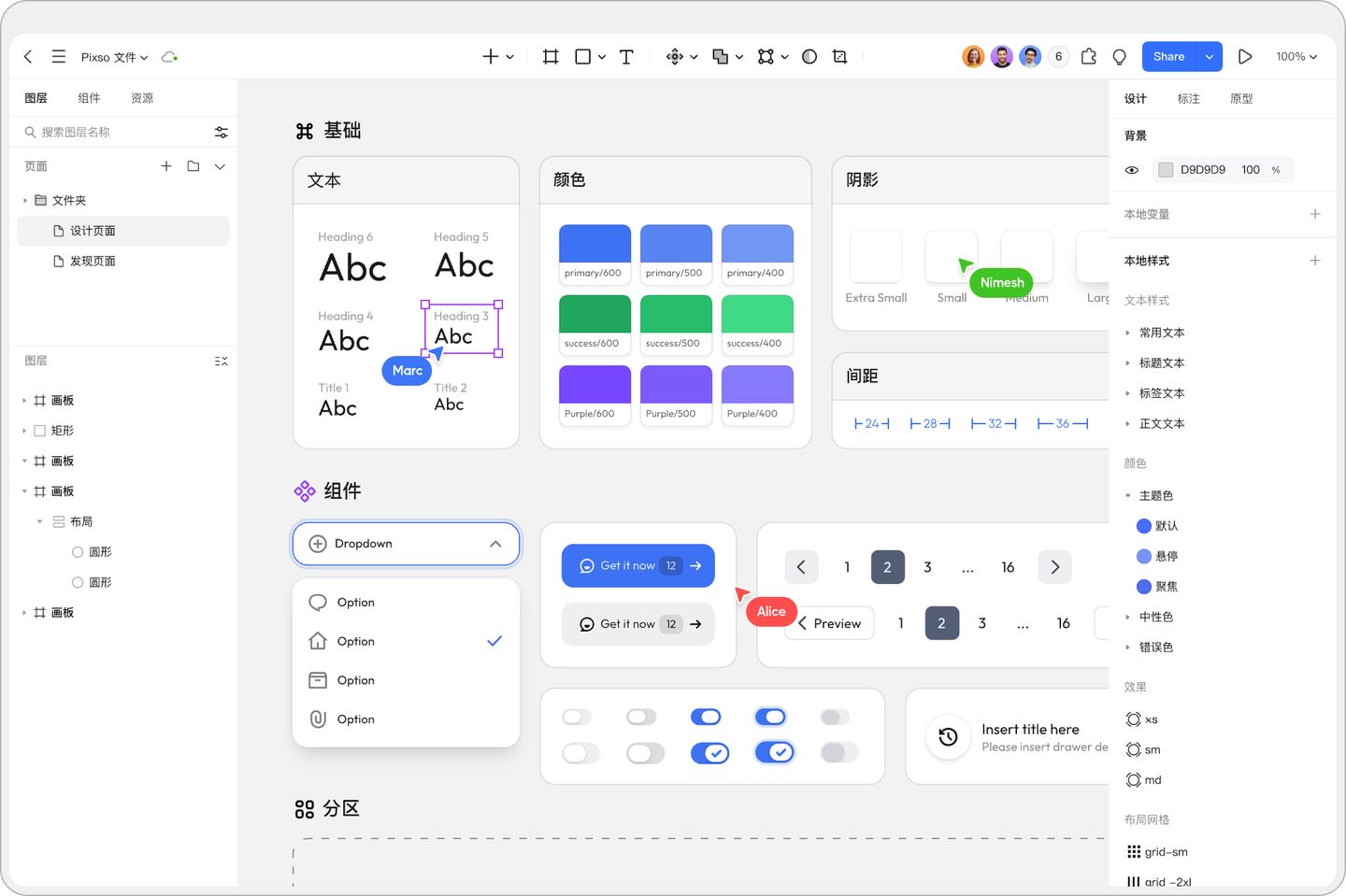Click the xs effect style
The width and height of the screenshot is (1346, 896).
1143,719
